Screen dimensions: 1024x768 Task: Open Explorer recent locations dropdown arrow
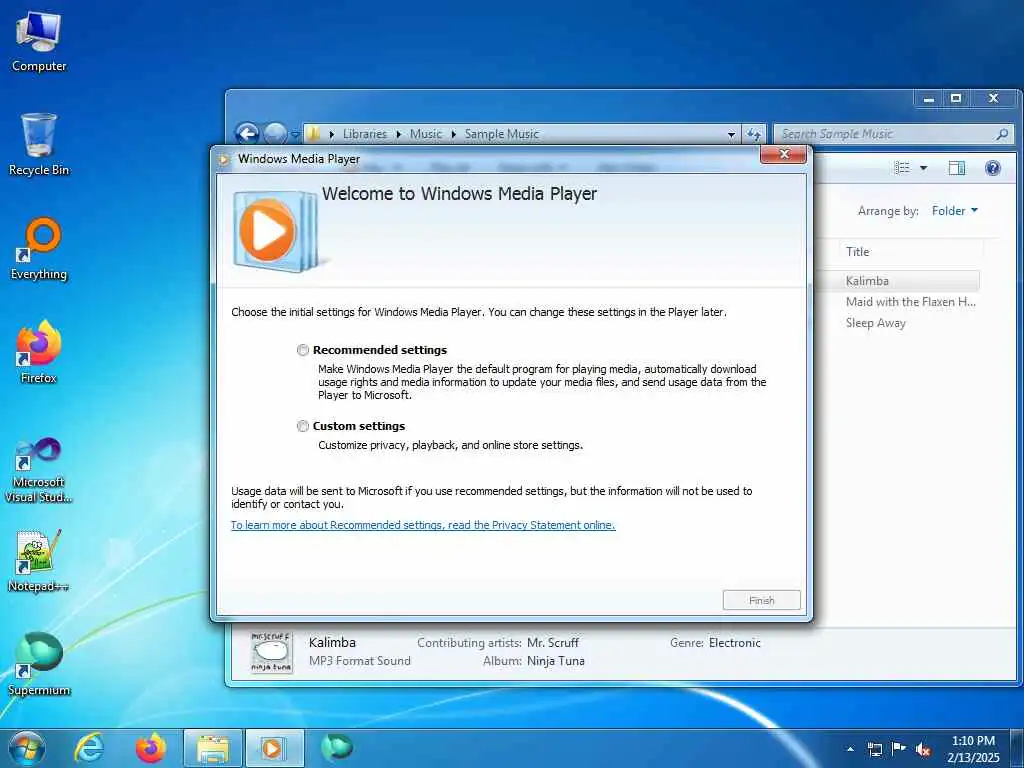295,135
